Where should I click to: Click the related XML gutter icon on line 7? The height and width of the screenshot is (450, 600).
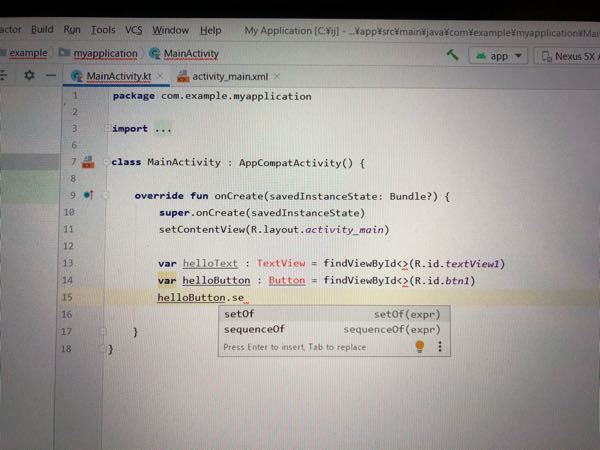(88, 162)
